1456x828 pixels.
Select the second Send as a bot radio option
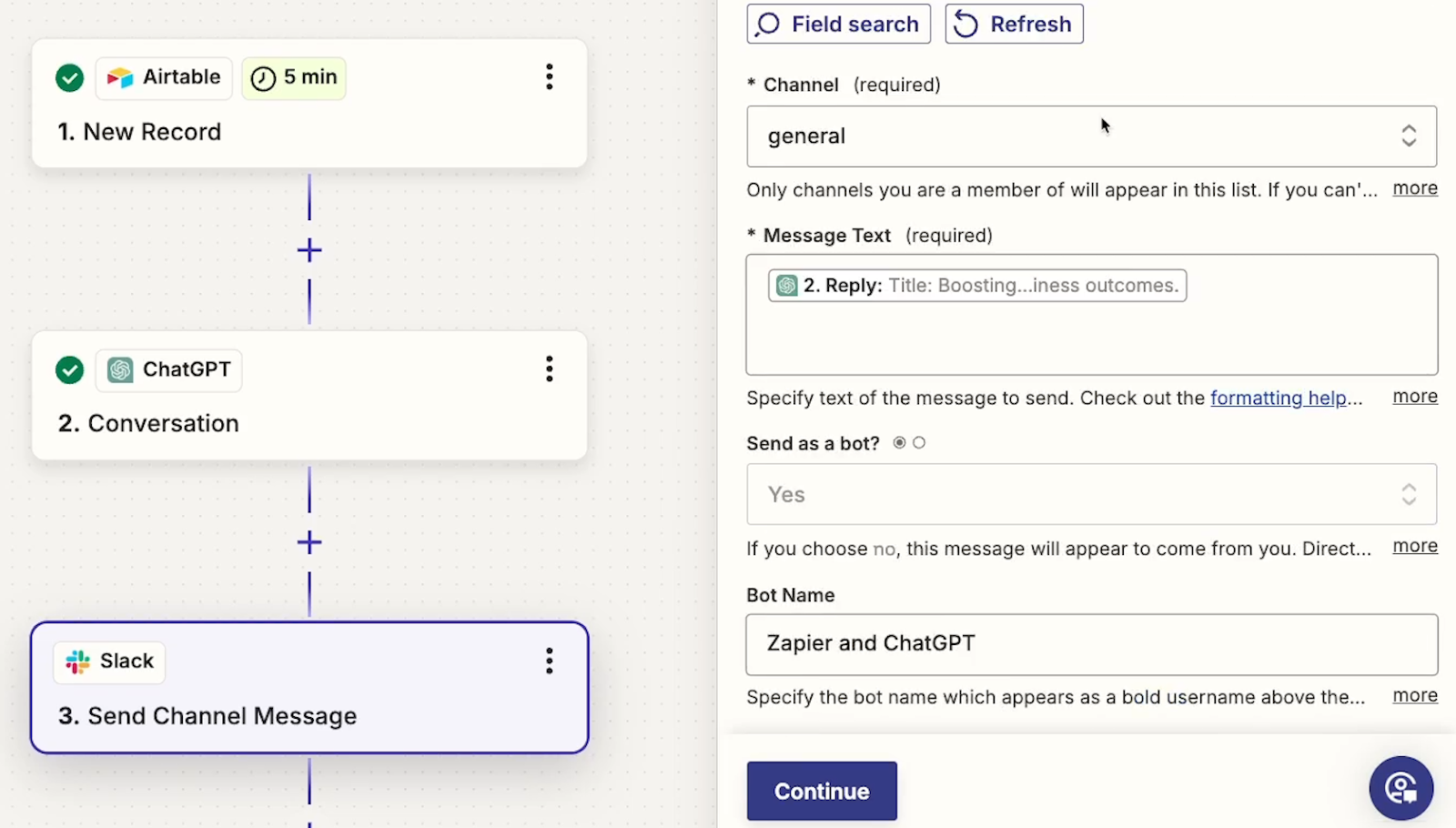pyautogui.click(x=919, y=443)
